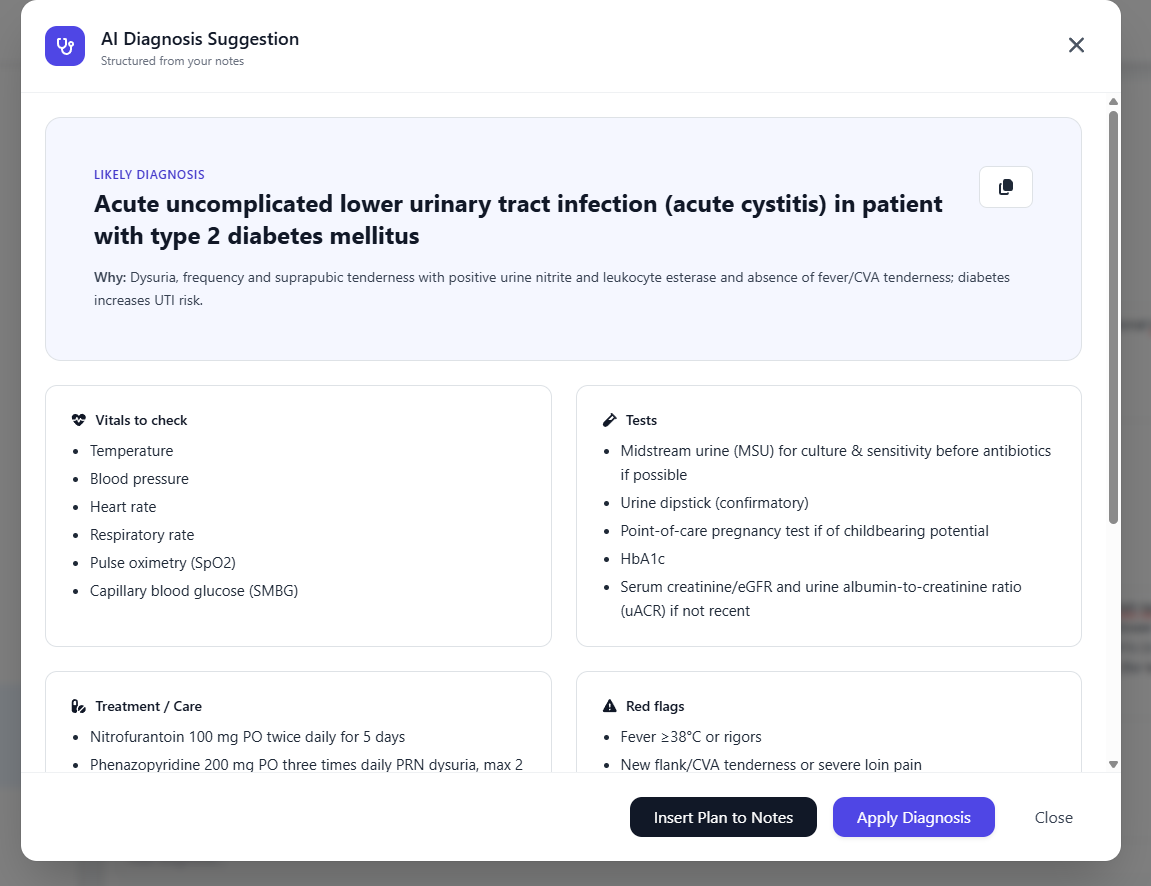
Task: Select the pencil icon next to Tests
Action: [x=610, y=419]
